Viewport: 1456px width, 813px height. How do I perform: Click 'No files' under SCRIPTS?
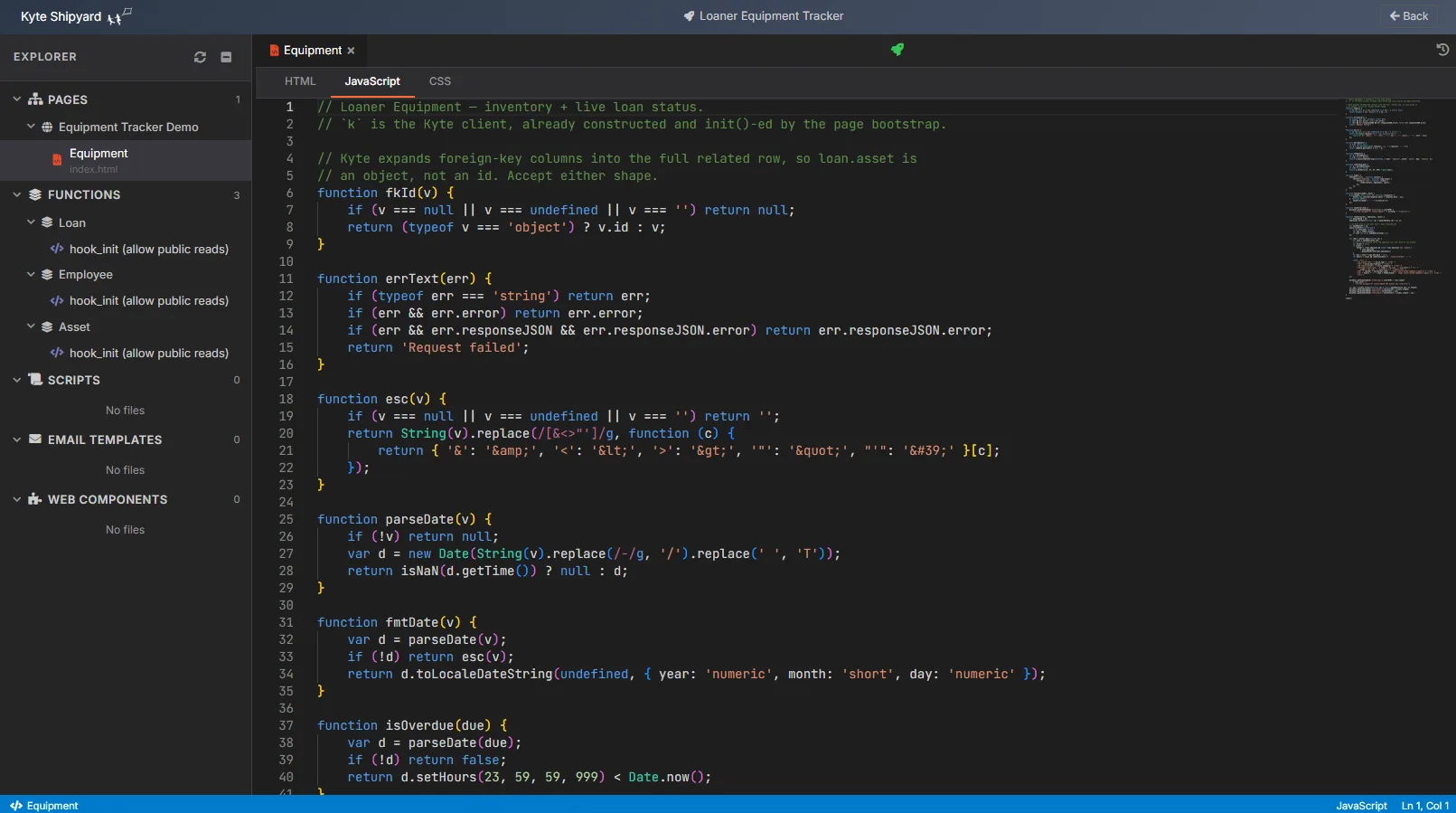[x=125, y=411]
